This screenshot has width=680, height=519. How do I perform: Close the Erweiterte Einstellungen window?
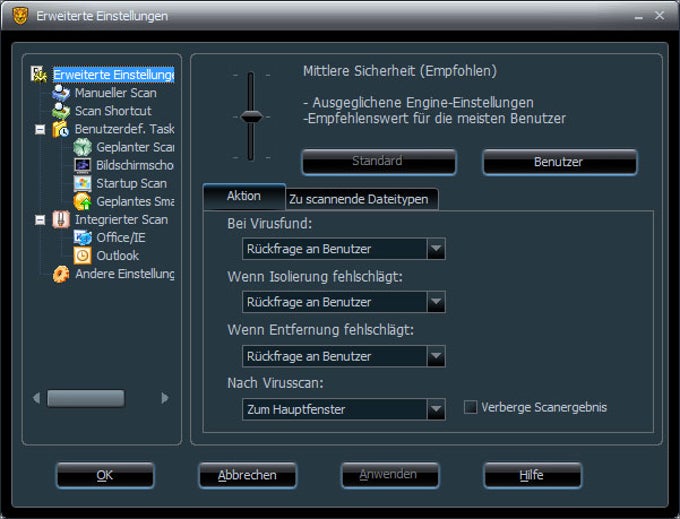(x=660, y=16)
